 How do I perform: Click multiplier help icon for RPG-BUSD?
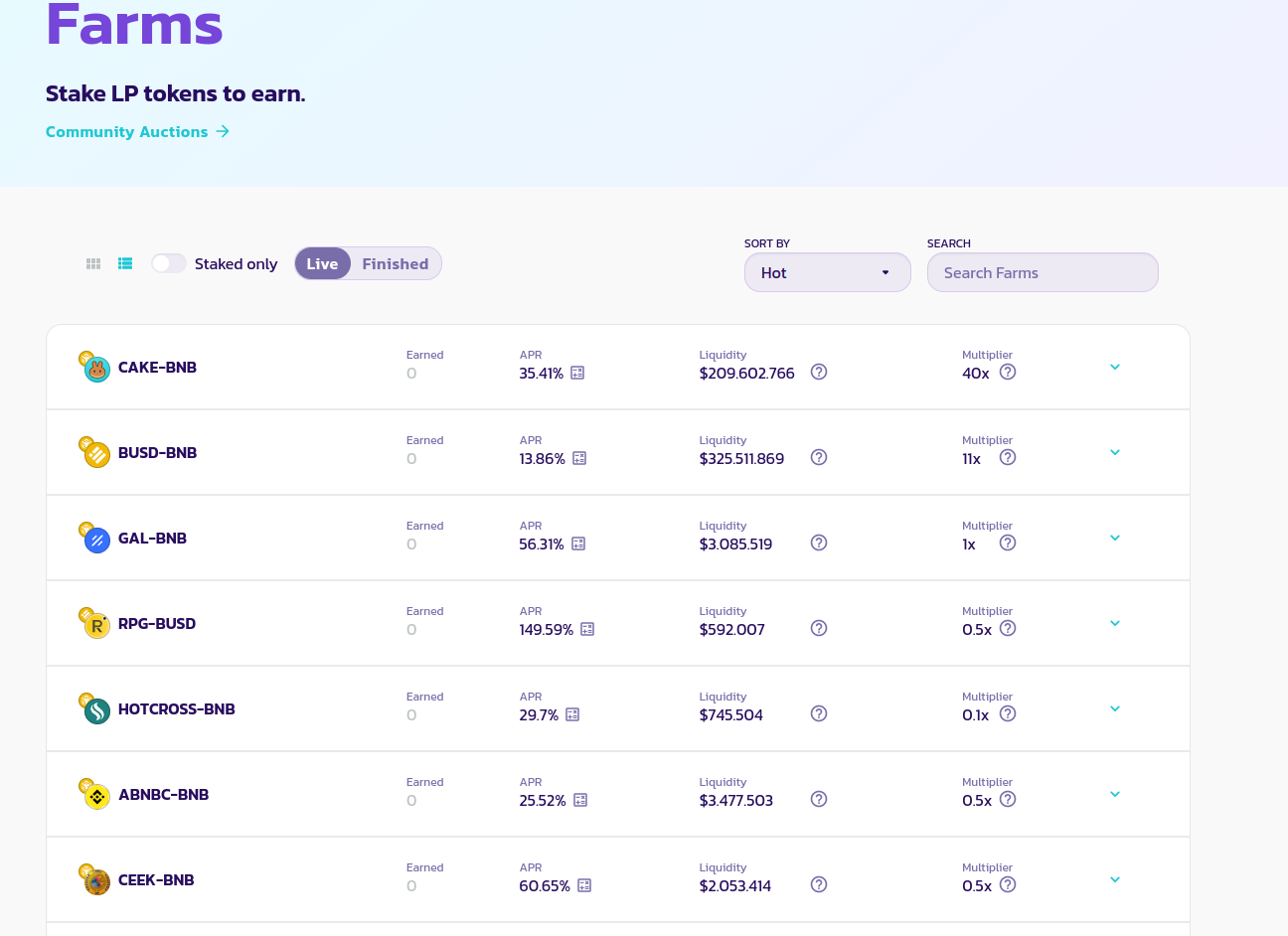1008,628
